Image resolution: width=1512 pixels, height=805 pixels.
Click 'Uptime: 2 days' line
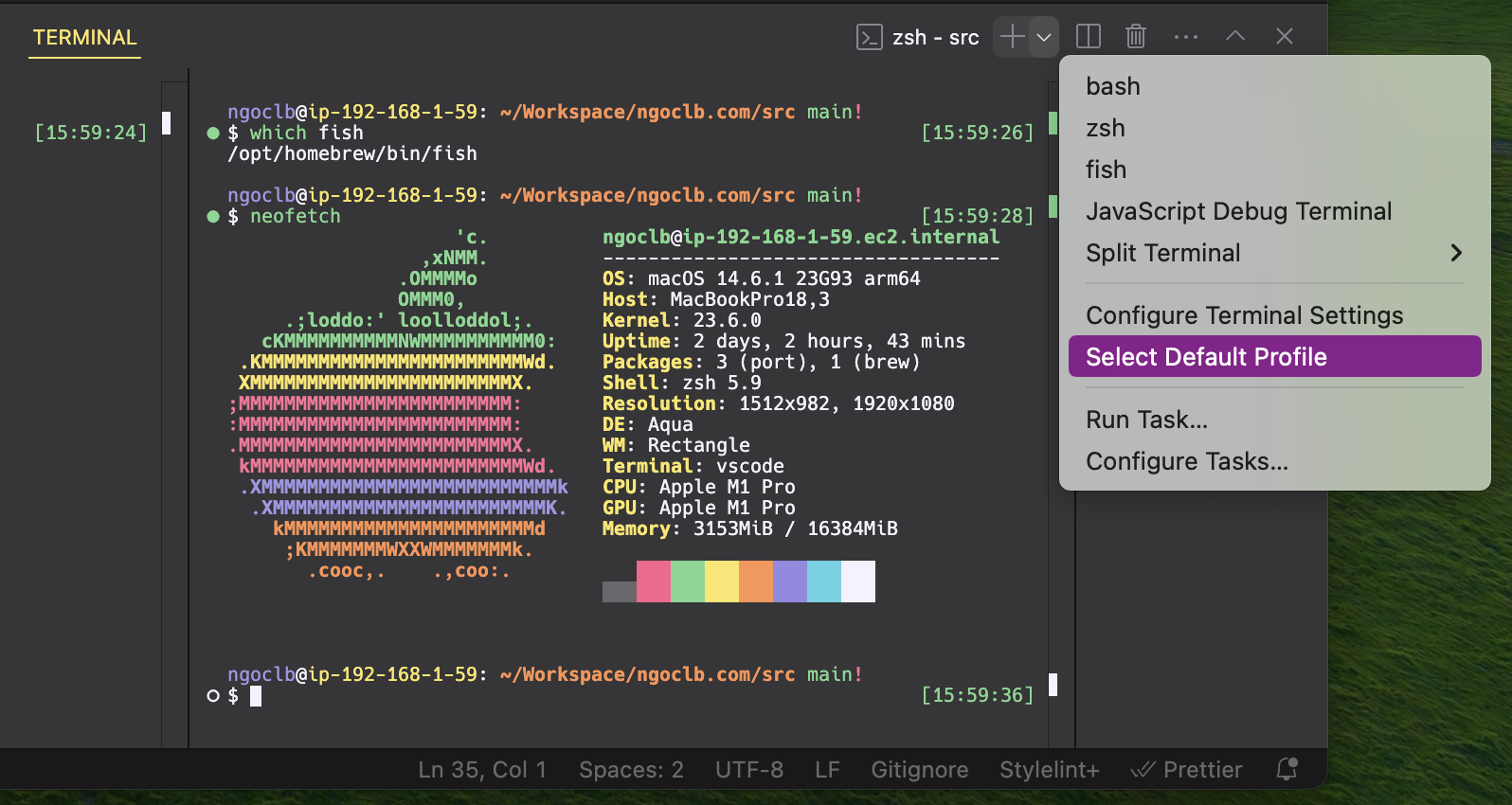point(784,341)
